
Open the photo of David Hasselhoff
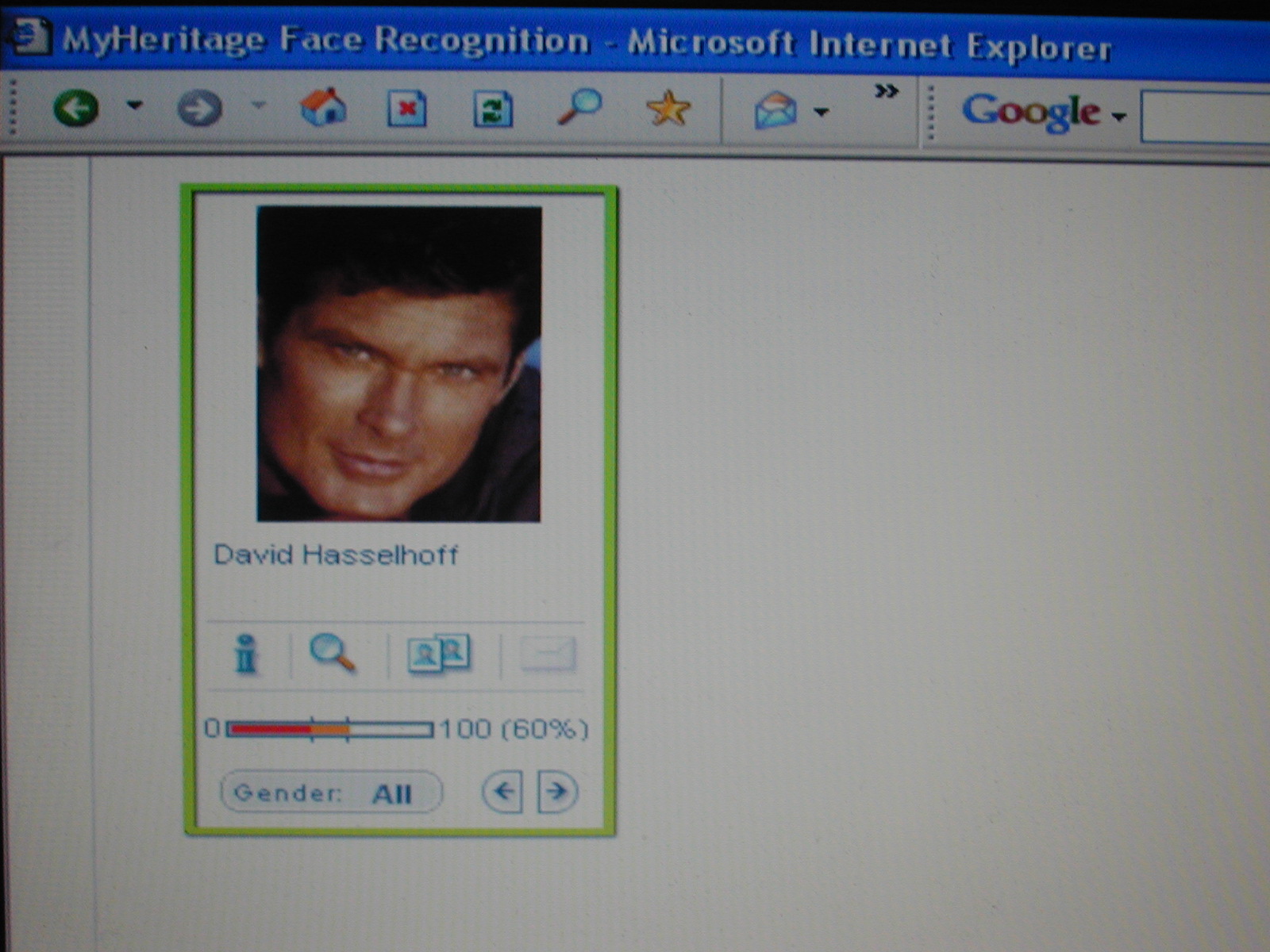click(x=398, y=363)
